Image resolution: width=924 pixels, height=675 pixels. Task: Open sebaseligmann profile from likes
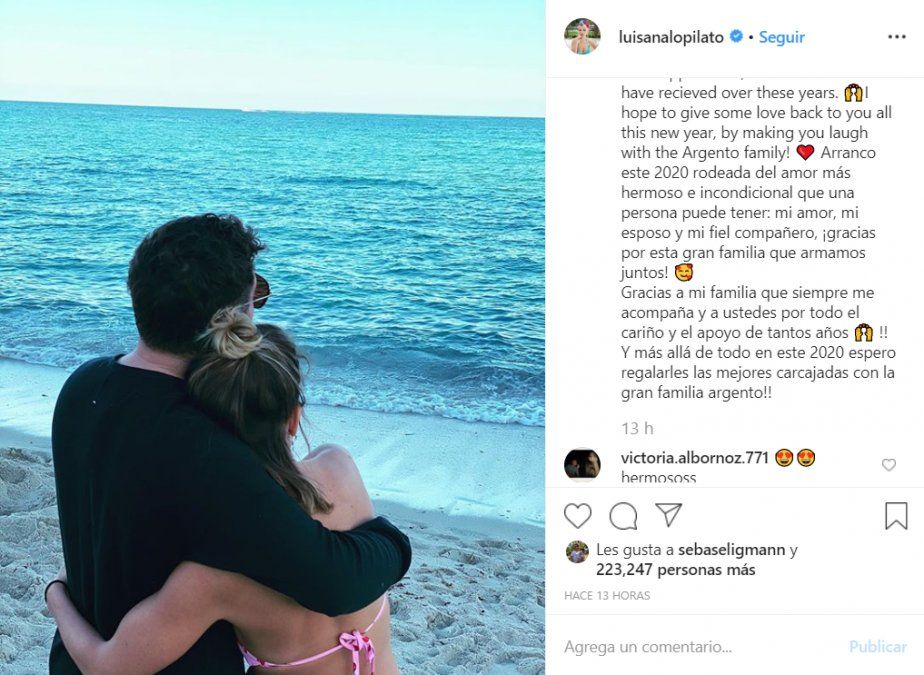732,550
